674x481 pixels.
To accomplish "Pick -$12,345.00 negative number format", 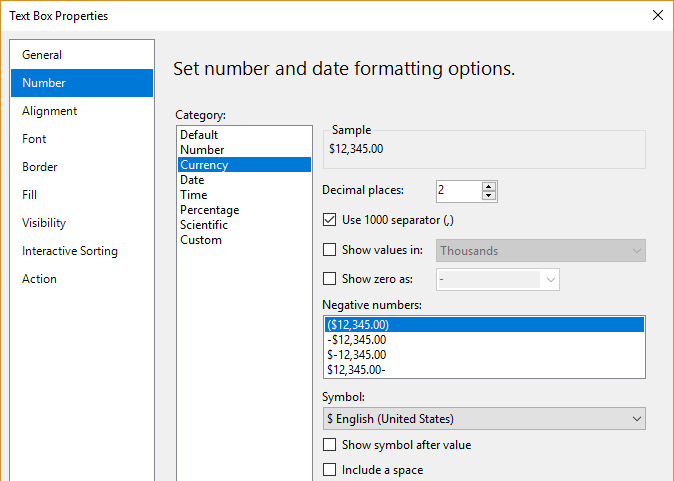I will click(x=357, y=340).
